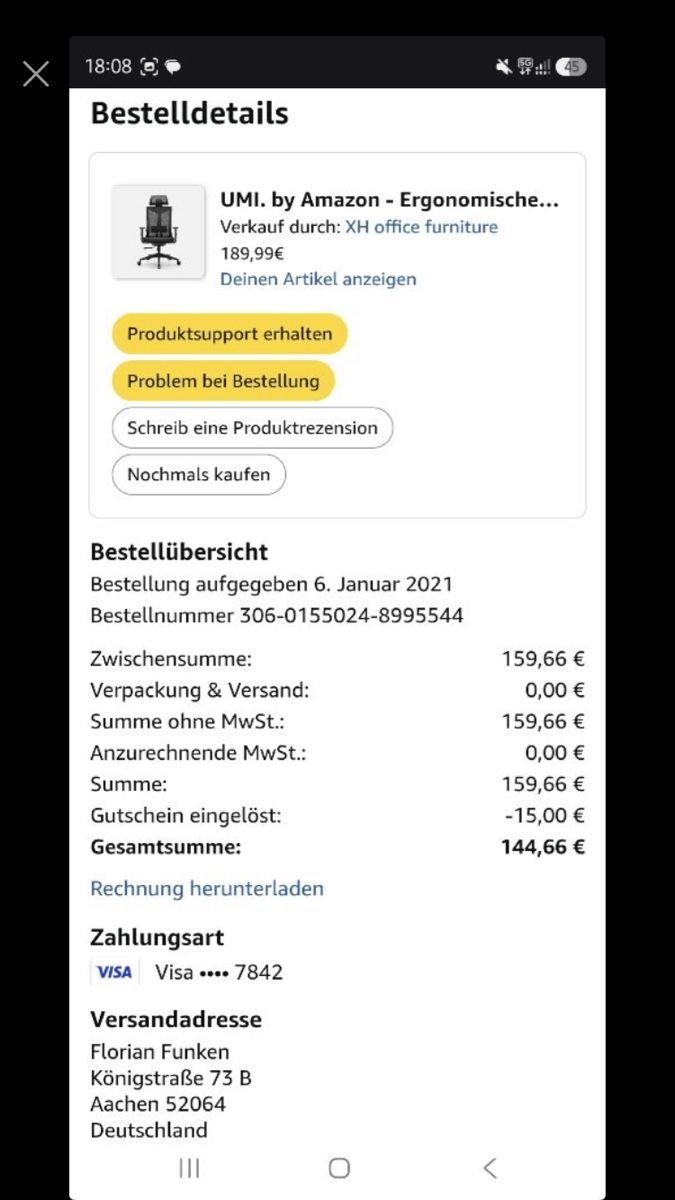Tap the muted sound status icon
Viewport: 675px width, 1200px height.
coord(503,67)
